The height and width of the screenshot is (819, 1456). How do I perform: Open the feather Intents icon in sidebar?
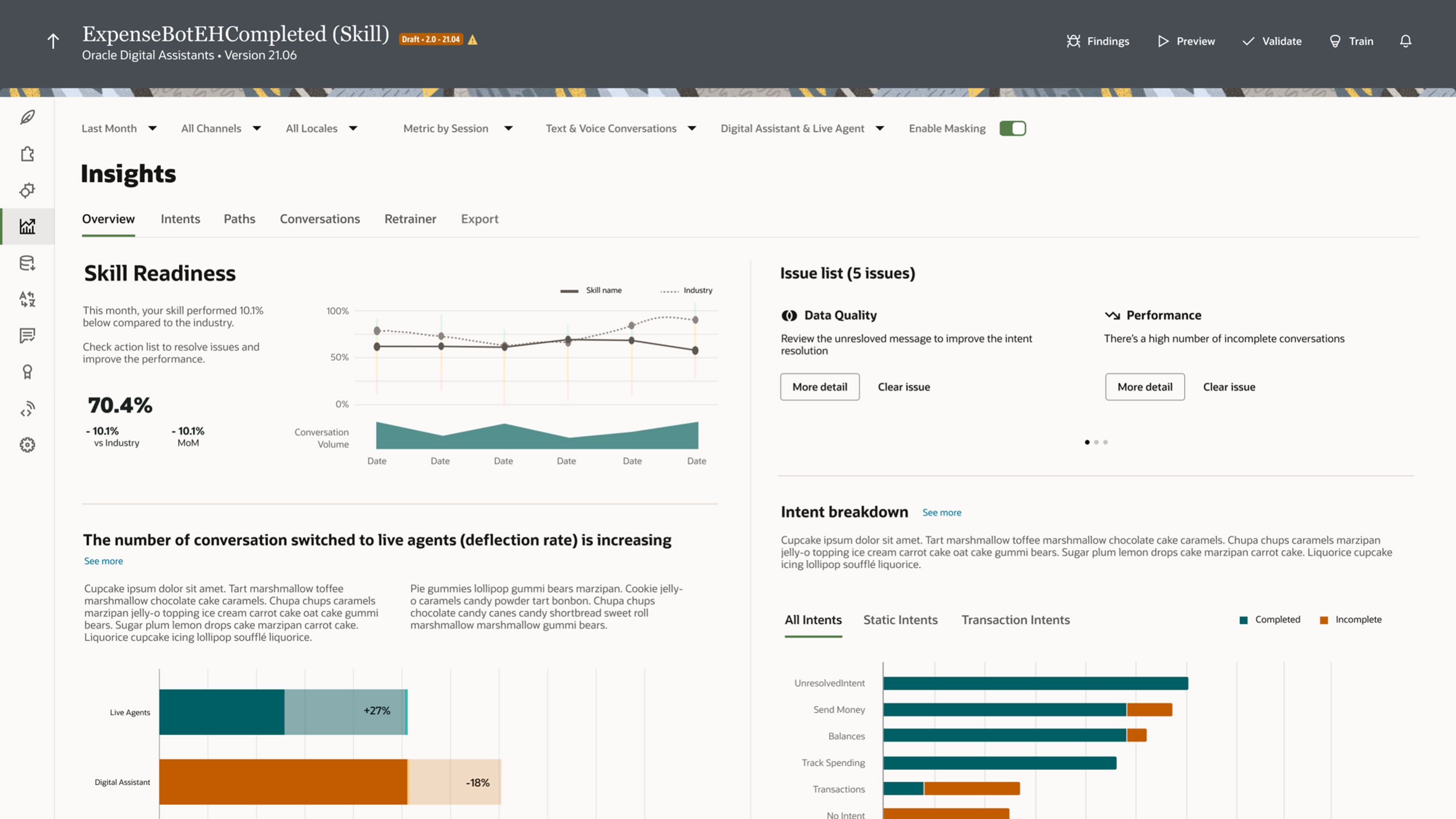(x=27, y=117)
